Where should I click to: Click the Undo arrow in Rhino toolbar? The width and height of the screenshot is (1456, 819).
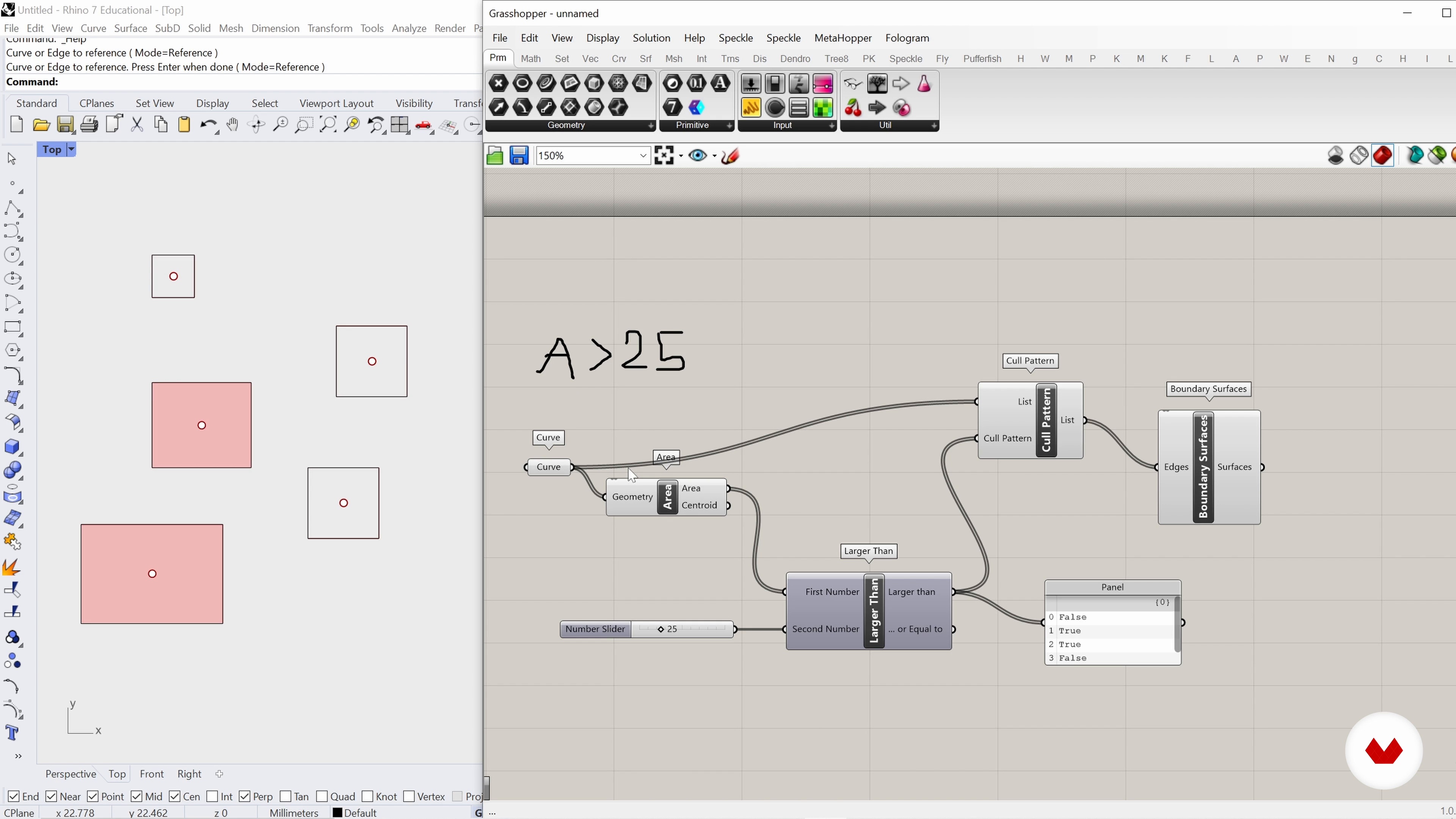pos(209,124)
